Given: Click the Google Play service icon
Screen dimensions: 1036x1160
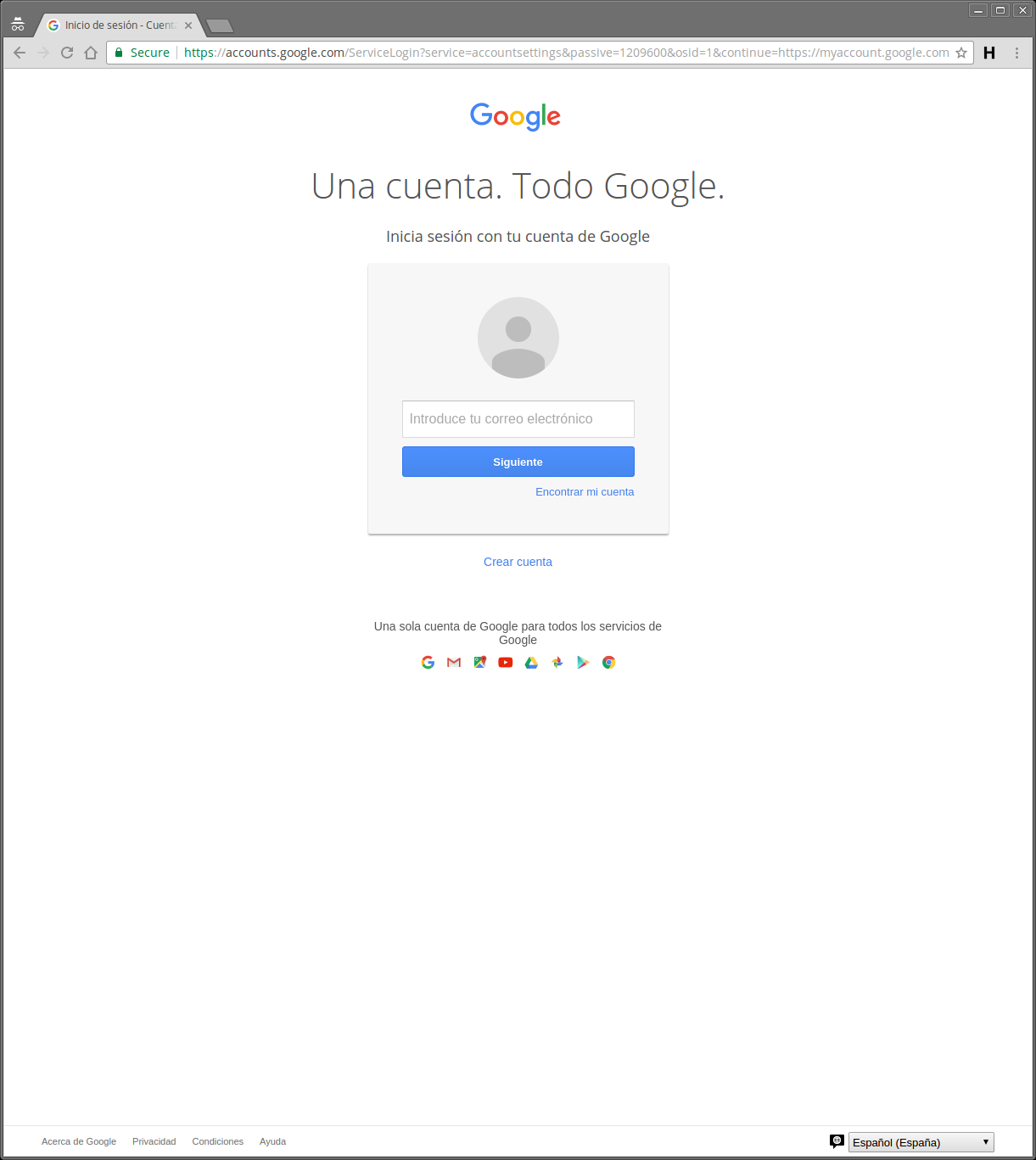Looking at the screenshot, I should tap(583, 663).
